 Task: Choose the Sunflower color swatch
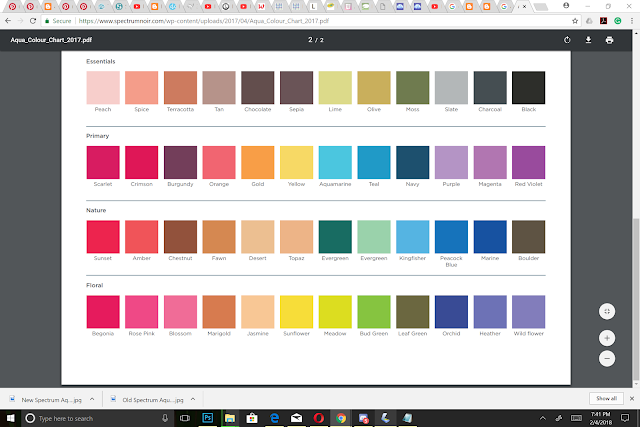296,312
